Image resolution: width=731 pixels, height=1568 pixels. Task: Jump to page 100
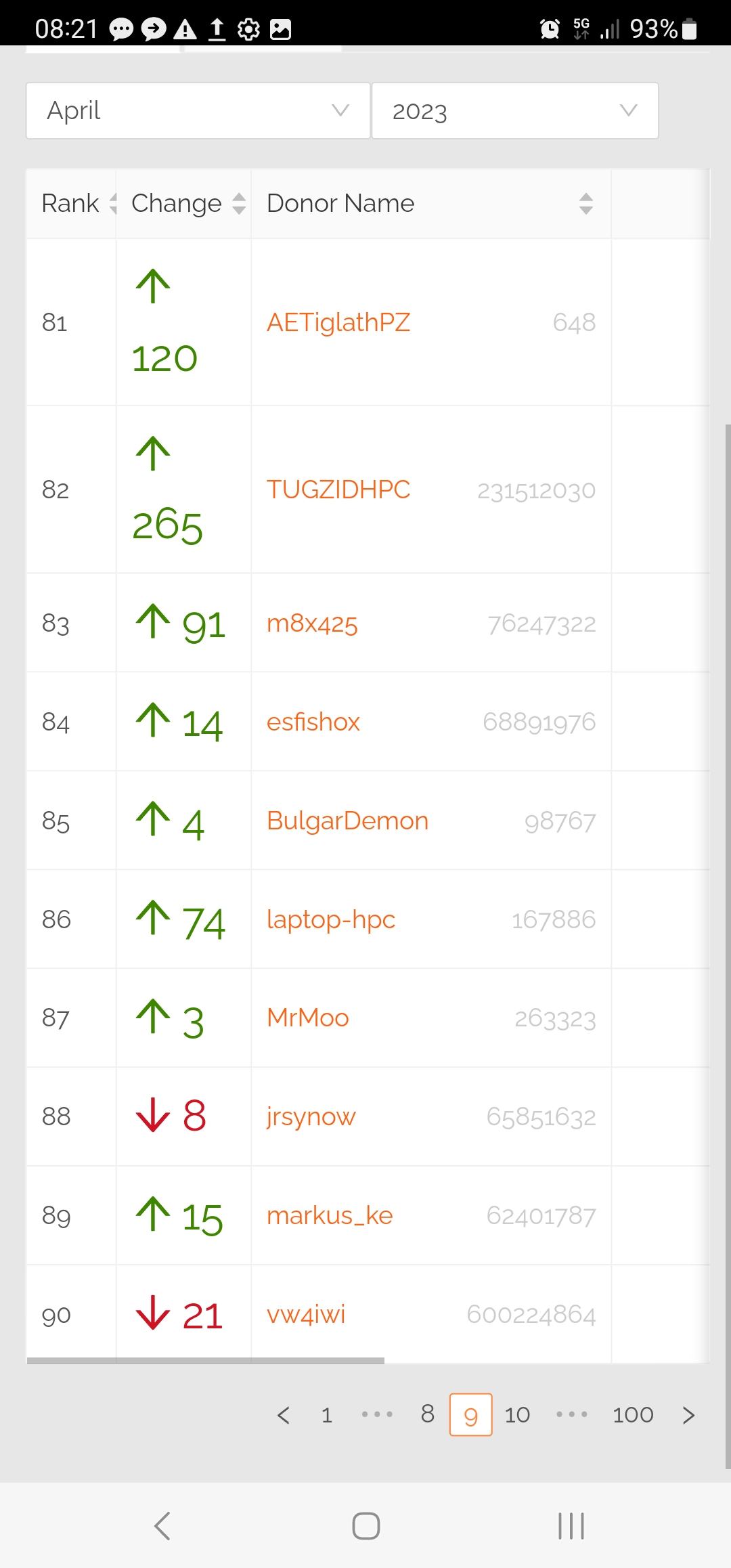(633, 1415)
